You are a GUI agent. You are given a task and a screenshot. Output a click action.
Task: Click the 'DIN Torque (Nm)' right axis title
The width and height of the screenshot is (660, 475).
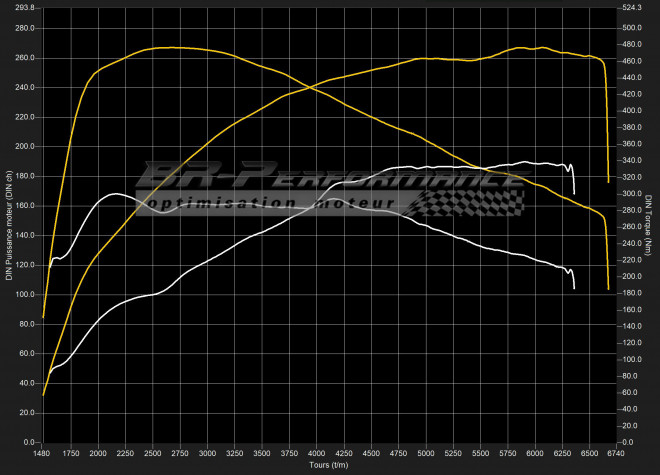[x=649, y=225]
